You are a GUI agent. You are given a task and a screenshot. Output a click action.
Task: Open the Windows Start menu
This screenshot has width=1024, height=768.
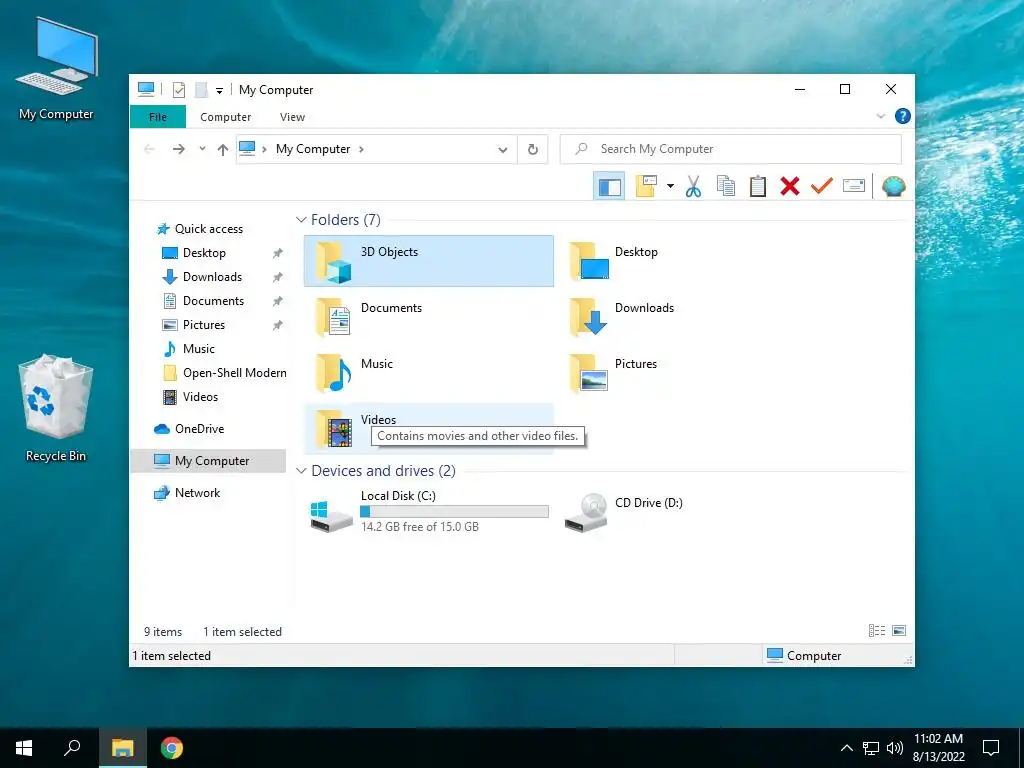24,748
